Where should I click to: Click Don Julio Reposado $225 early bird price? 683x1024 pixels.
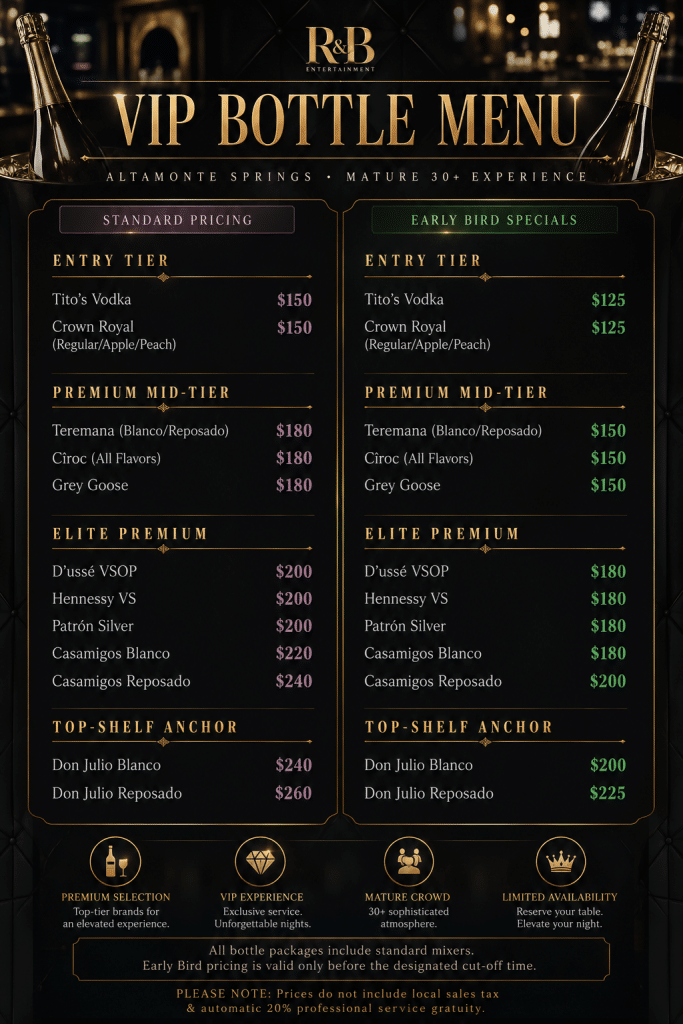click(x=607, y=793)
